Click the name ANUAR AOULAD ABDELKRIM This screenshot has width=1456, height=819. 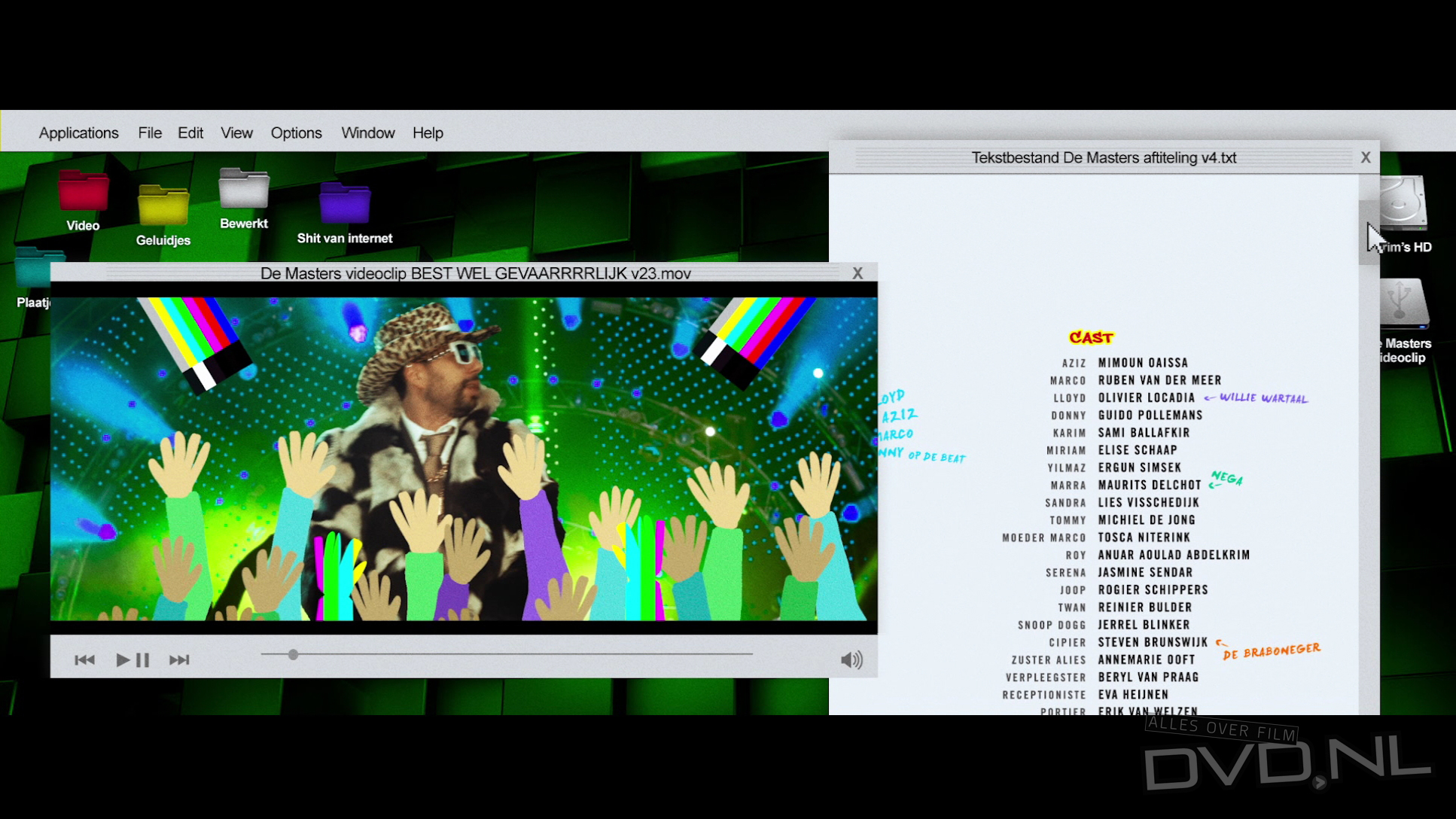tap(1174, 555)
